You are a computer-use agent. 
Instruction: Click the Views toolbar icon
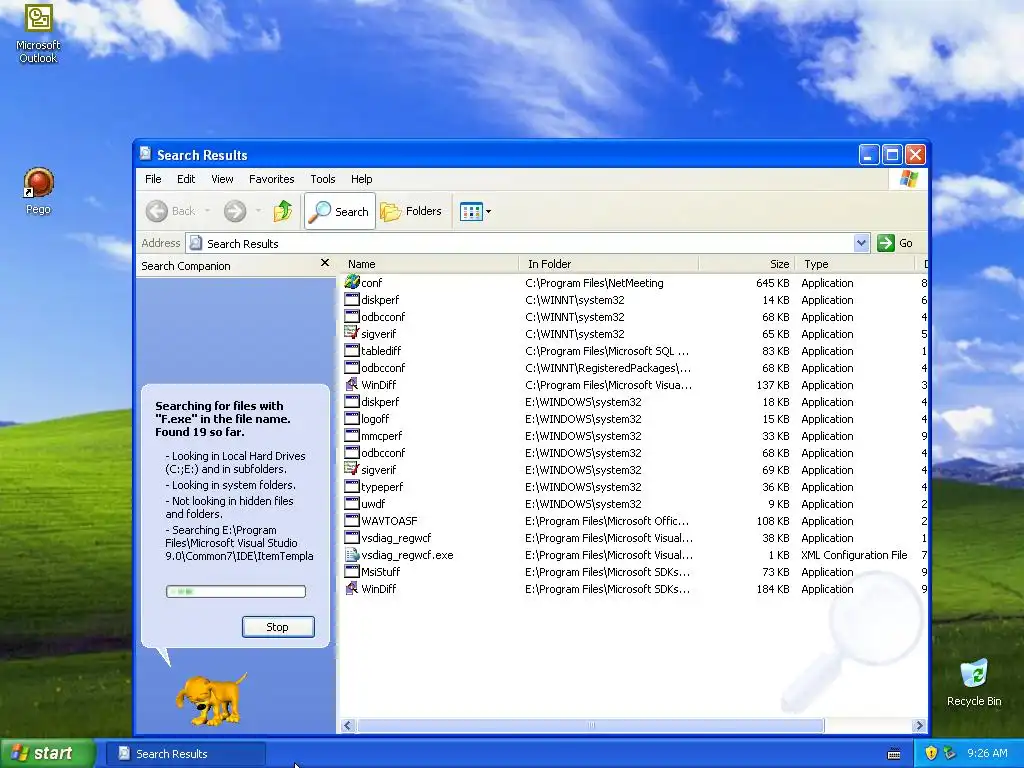click(x=471, y=212)
